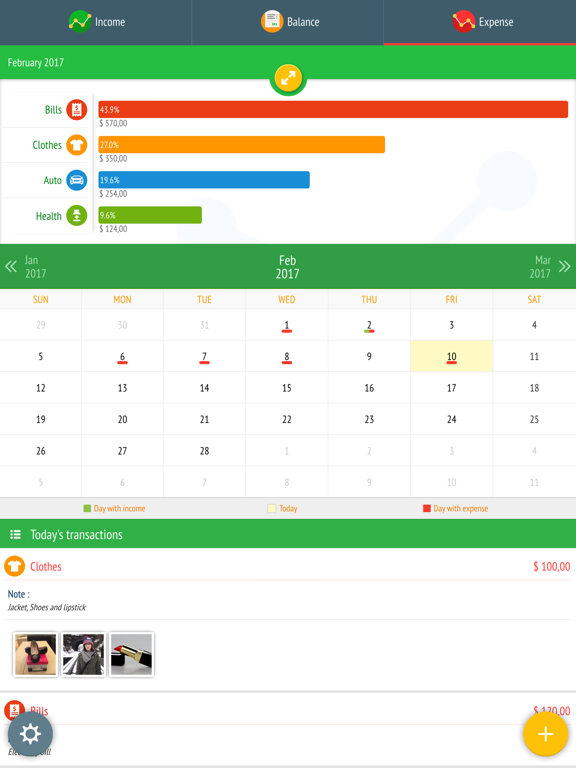Click the yellow expand chart button

click(x=288, y=78)
